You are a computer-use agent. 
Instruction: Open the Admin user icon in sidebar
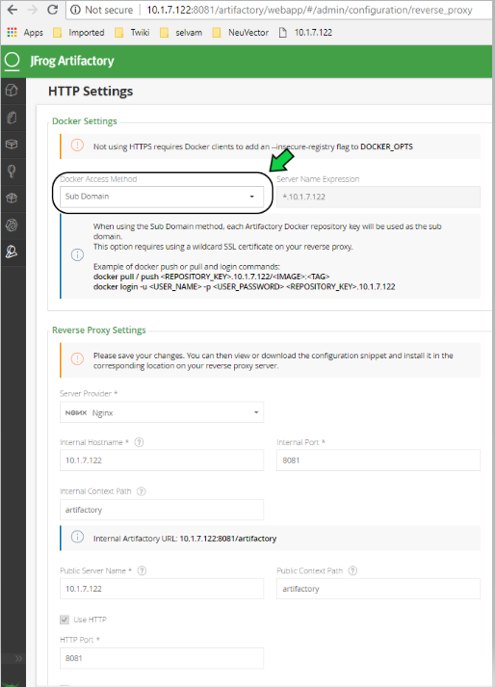point(12,251)
